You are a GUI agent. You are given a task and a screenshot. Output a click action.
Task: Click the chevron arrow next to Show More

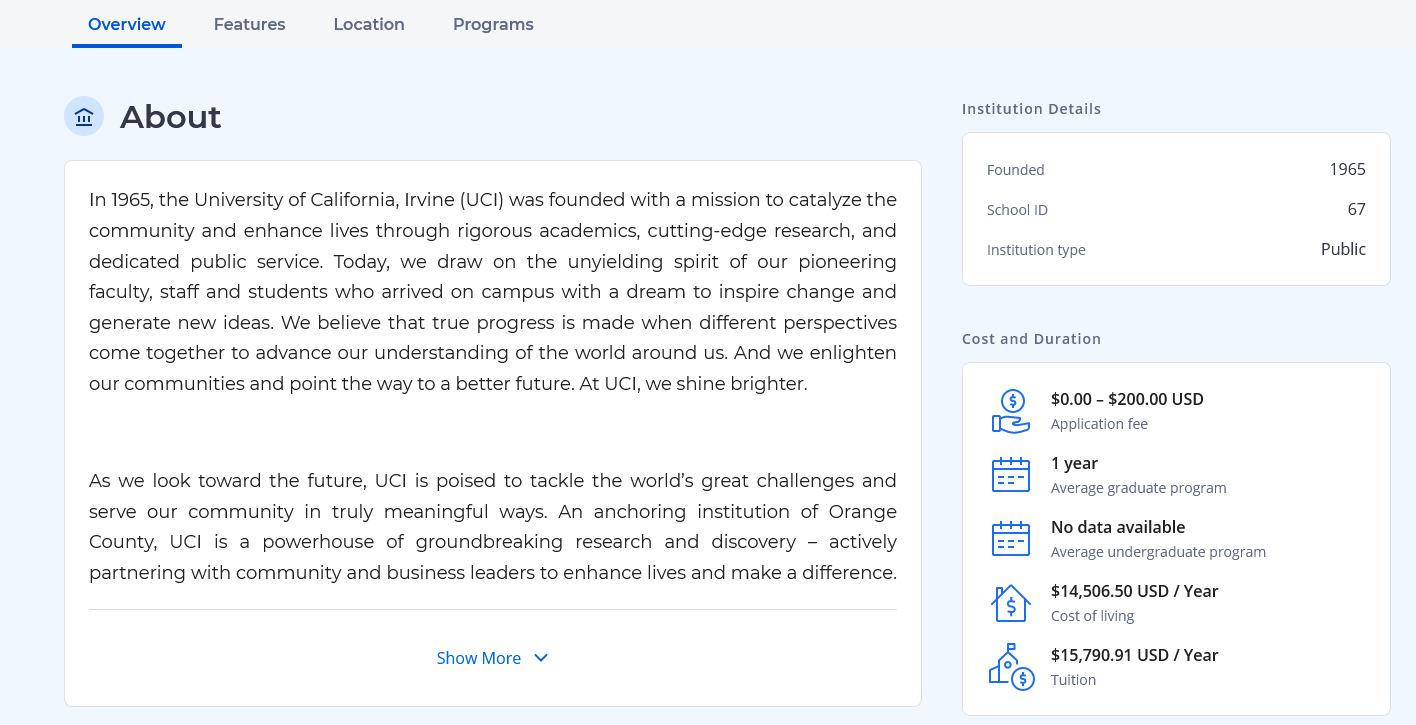[x=541, y=658]
